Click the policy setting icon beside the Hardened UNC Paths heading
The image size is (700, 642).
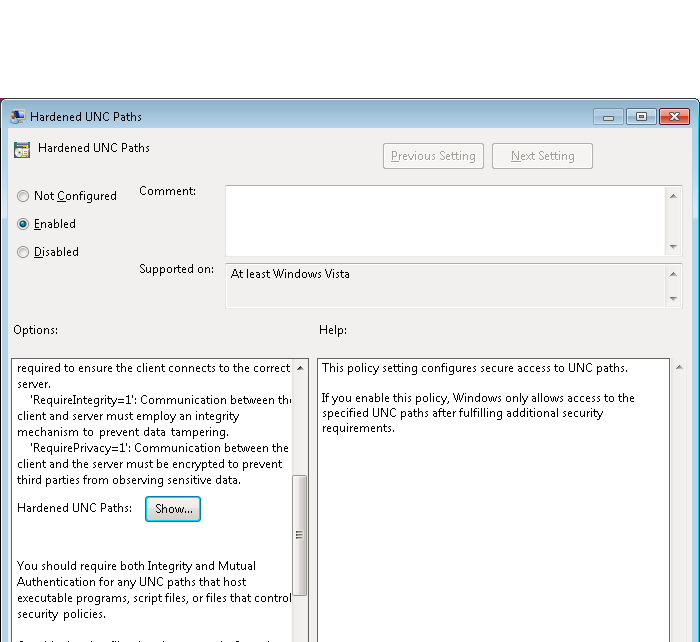(x=22, y=150)
